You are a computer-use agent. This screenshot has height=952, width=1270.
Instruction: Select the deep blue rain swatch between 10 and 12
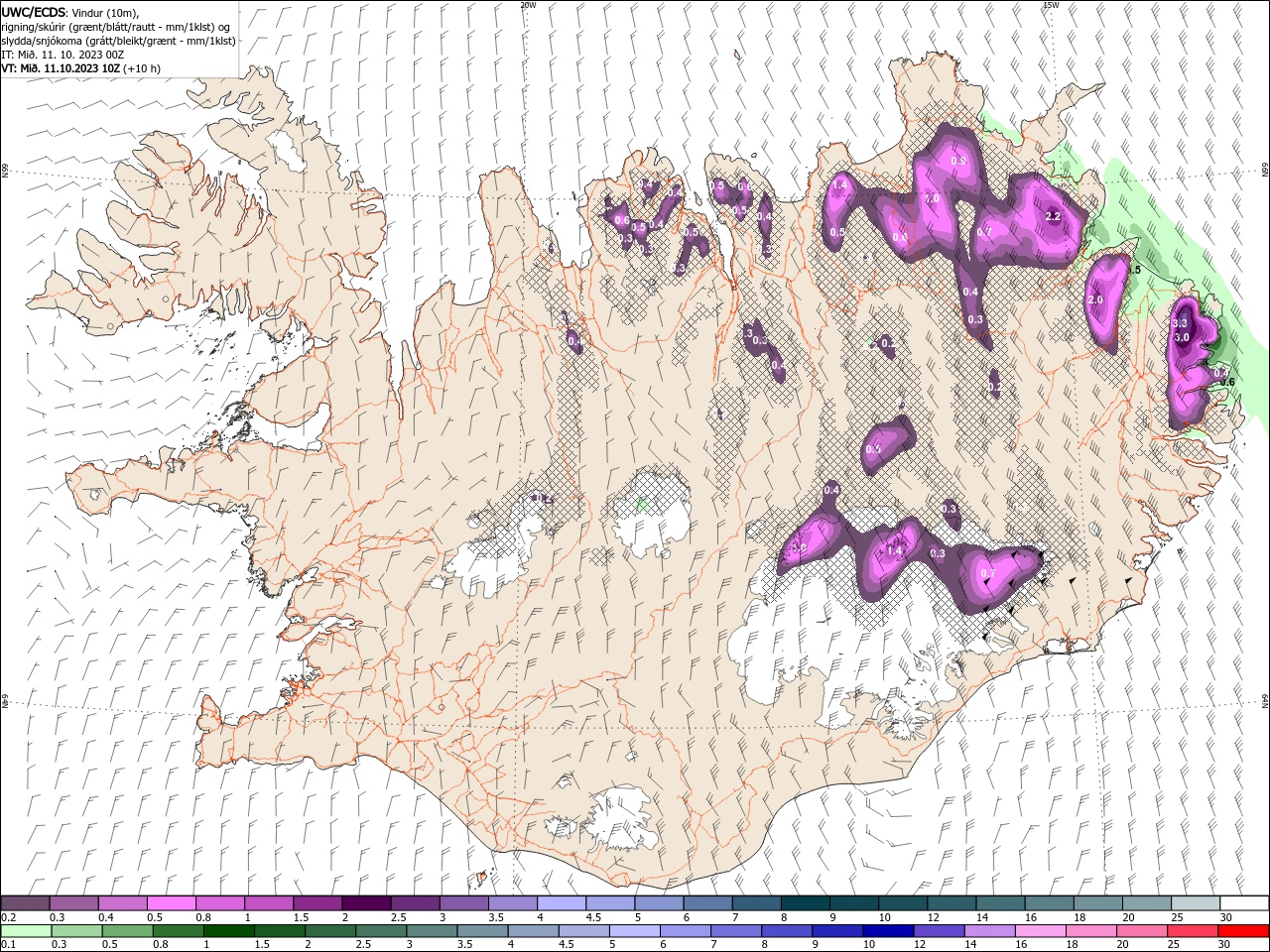click(887, 931)
